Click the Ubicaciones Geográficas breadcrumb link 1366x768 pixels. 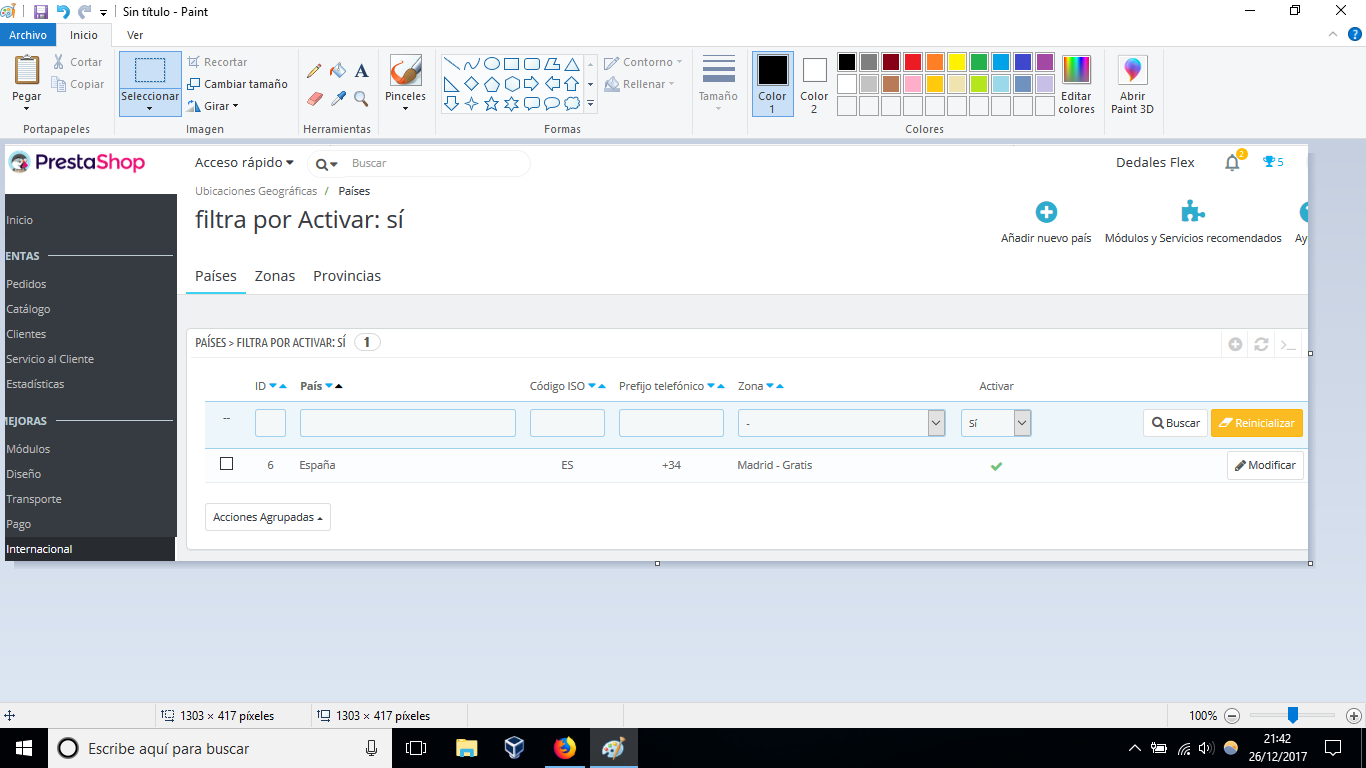click(256, 191)
